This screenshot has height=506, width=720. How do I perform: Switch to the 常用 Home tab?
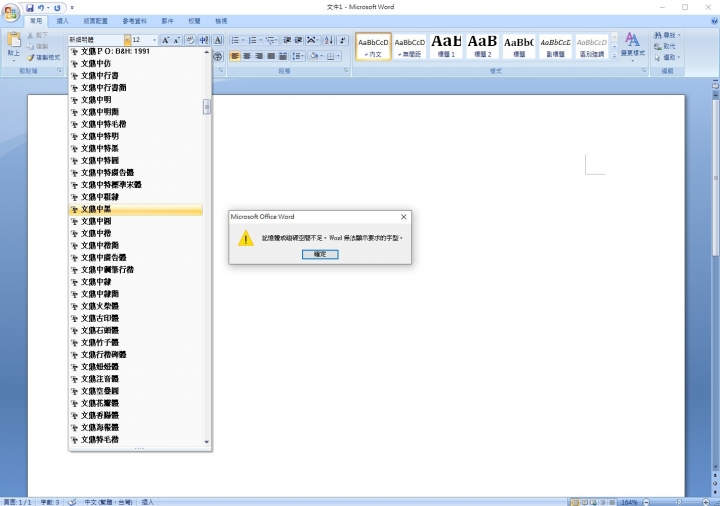click(36, 21)
